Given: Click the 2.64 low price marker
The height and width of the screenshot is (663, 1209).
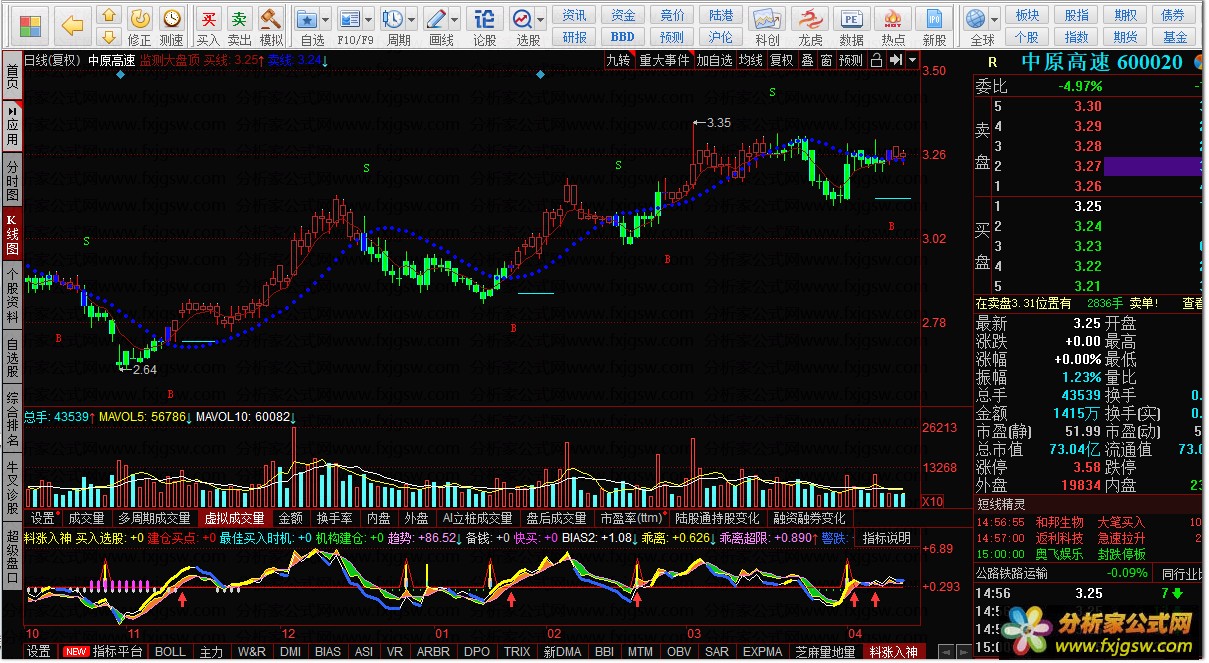Looking at the screenshot, I should point(144,369).
